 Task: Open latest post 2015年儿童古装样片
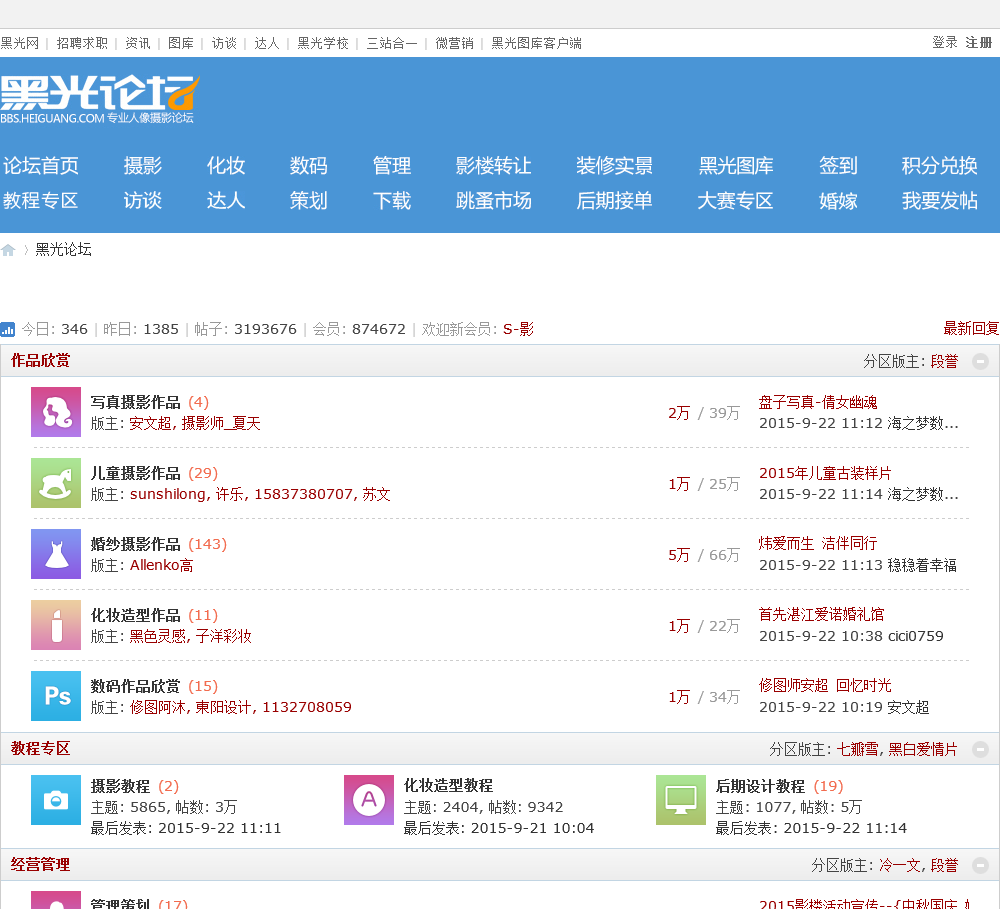(825, 473)
